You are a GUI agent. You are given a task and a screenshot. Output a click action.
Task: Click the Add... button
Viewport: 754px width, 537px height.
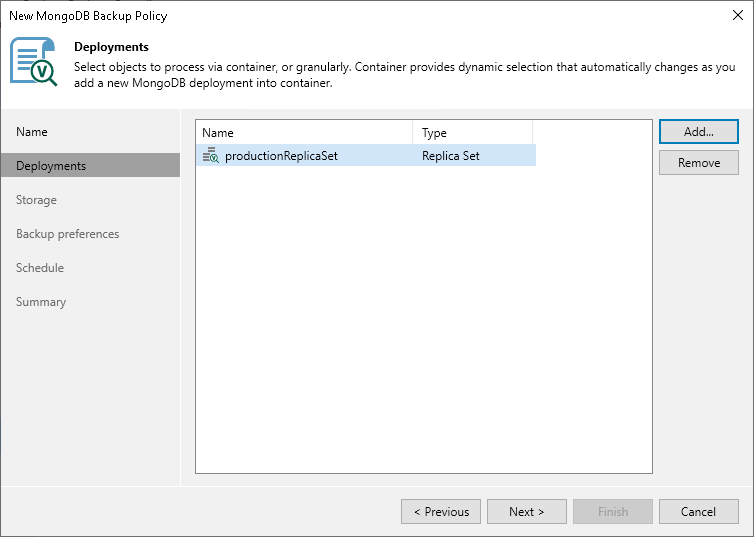pyautogui.click(x=699, y=132)
